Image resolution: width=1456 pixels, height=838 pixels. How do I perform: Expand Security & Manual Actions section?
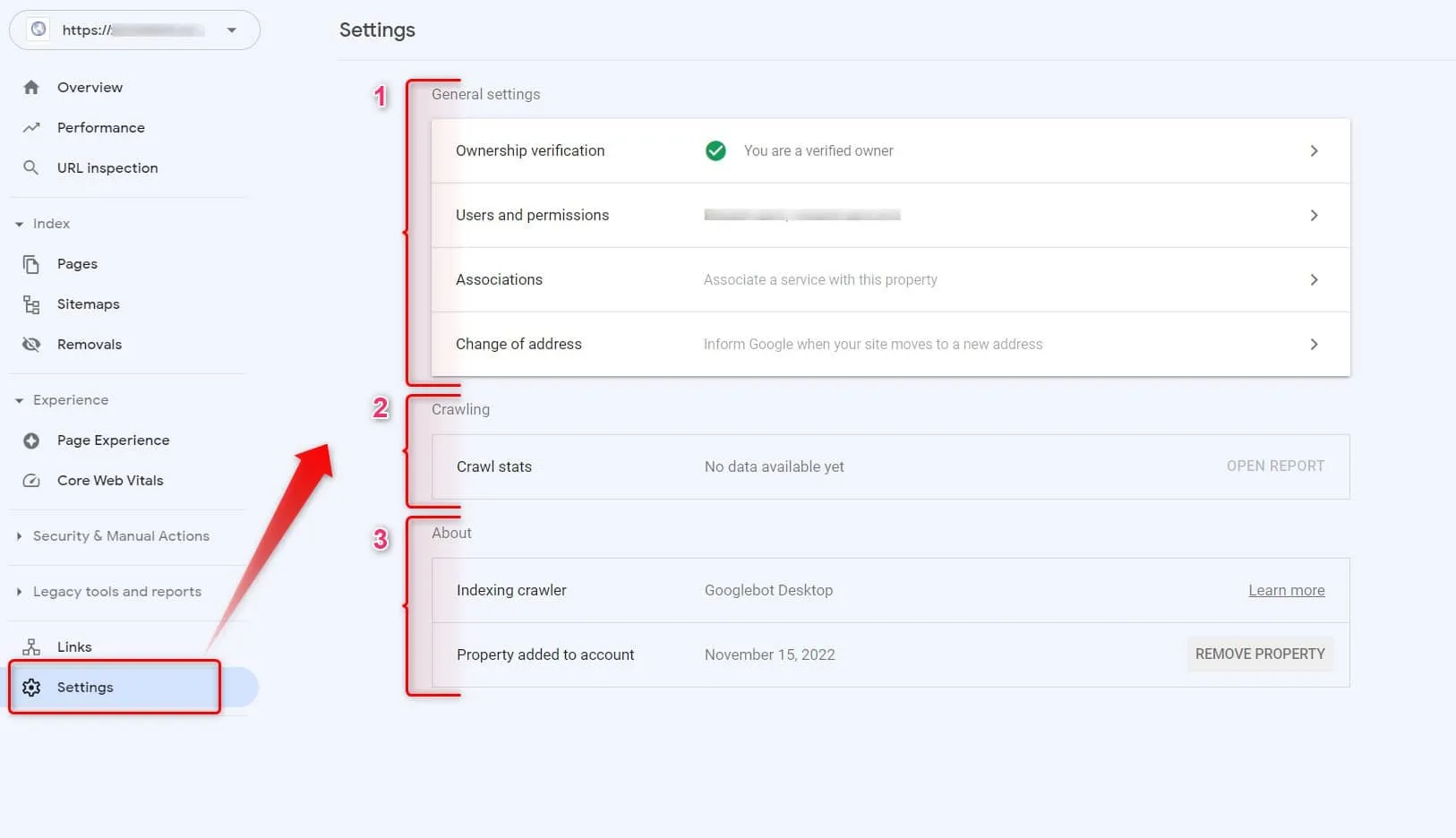pos(19,536)
